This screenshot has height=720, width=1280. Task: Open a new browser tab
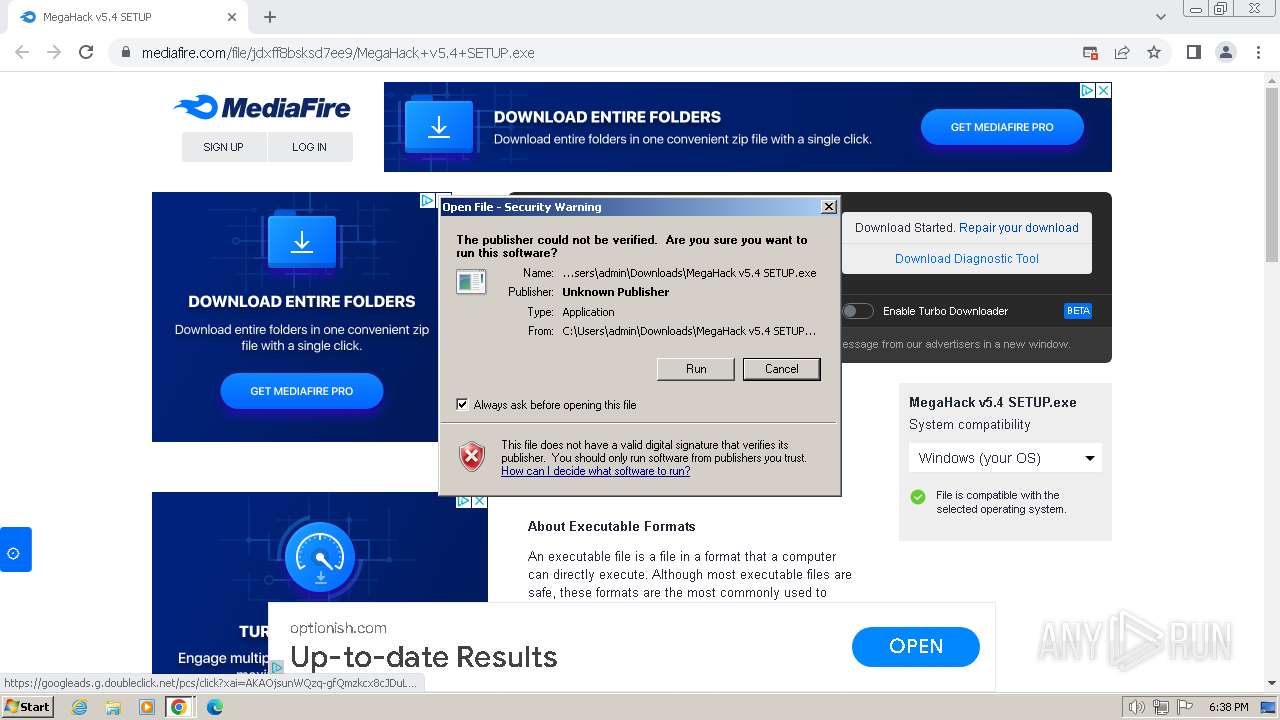tap(269, 17)
